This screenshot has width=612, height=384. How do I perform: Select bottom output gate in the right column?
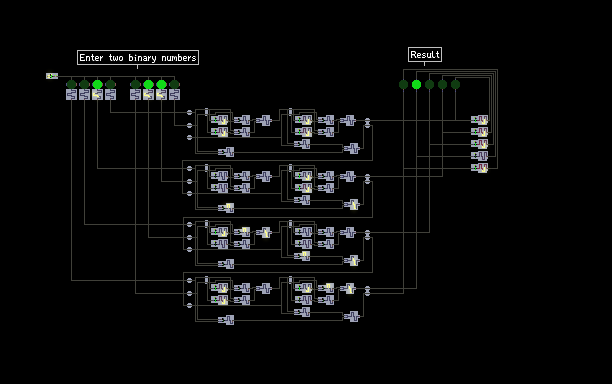point(480,168)
